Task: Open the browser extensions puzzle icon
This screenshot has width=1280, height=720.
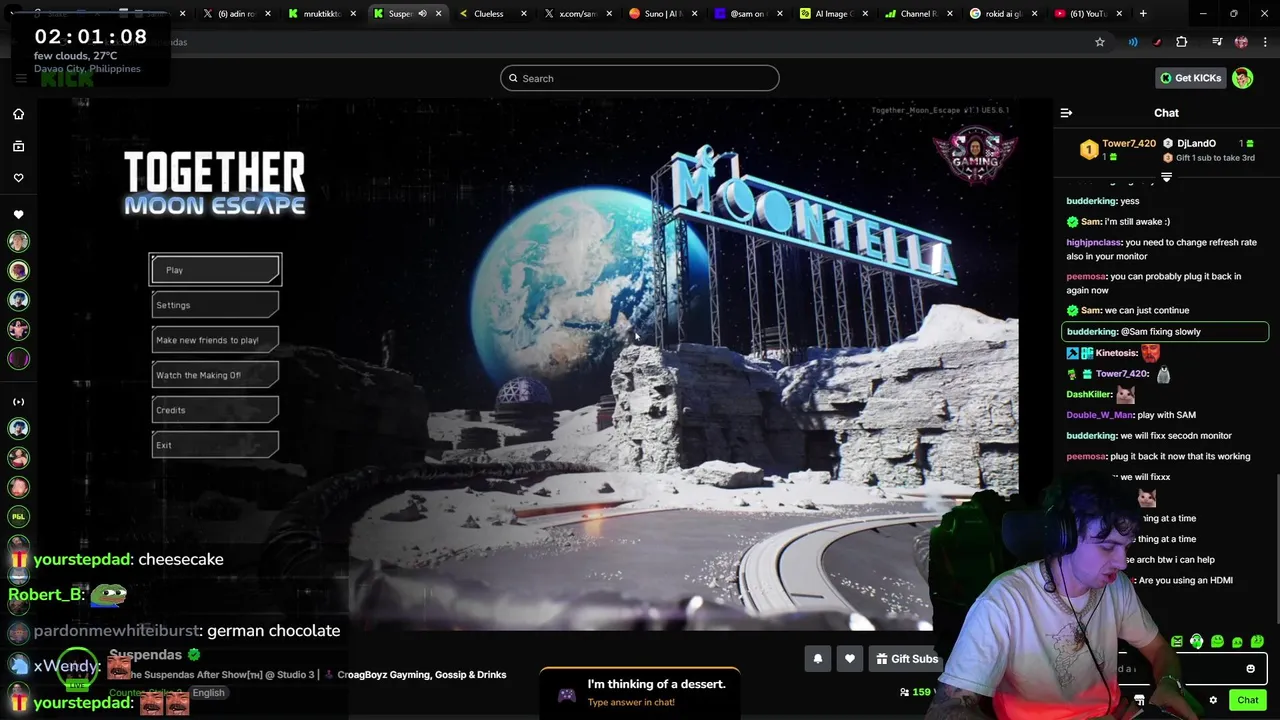Action: point(1182,42)
